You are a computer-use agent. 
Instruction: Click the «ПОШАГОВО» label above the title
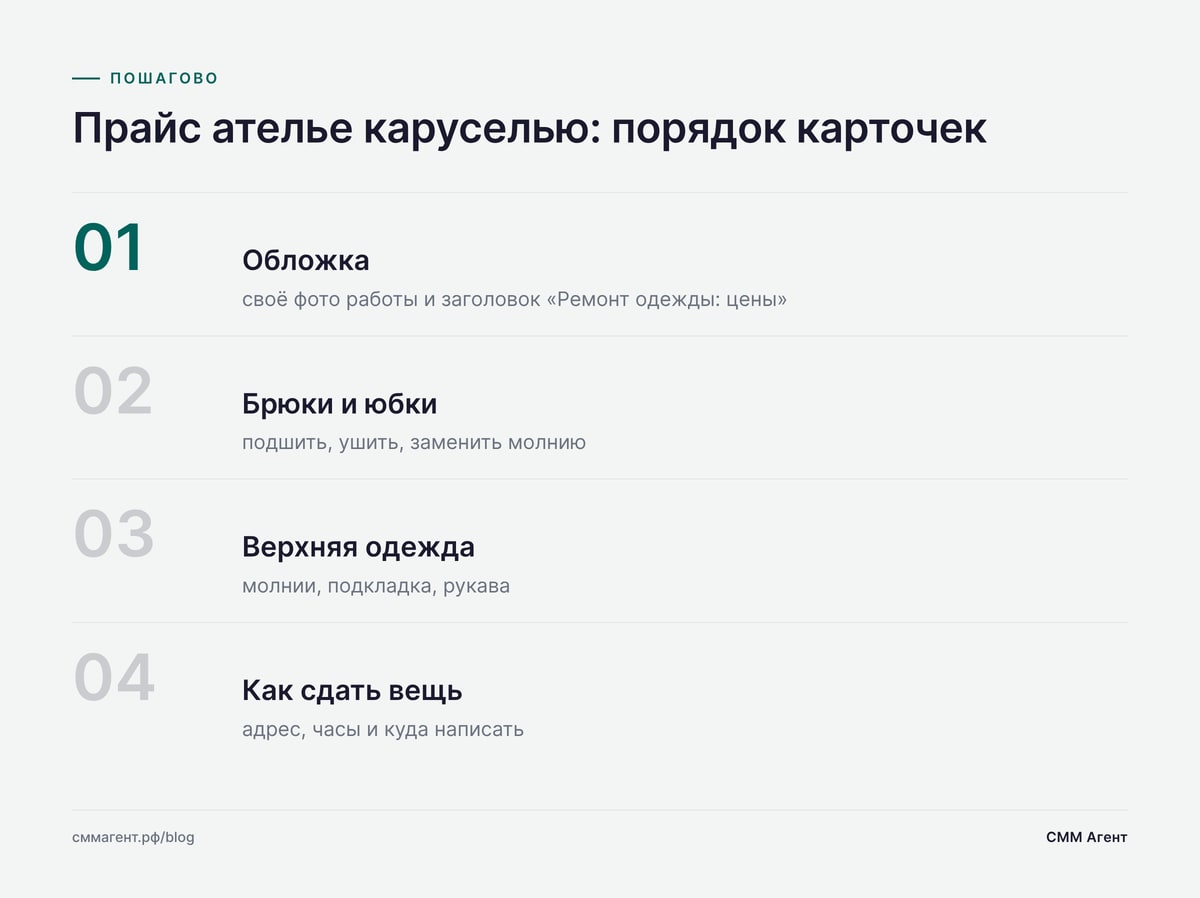(164, 78)
